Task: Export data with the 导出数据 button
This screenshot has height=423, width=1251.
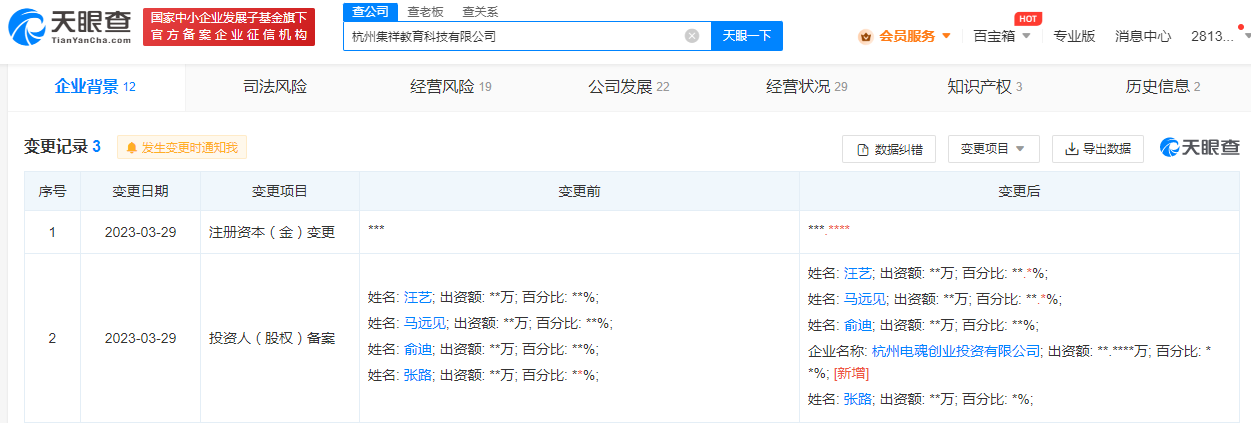Action: [1097, 149]
